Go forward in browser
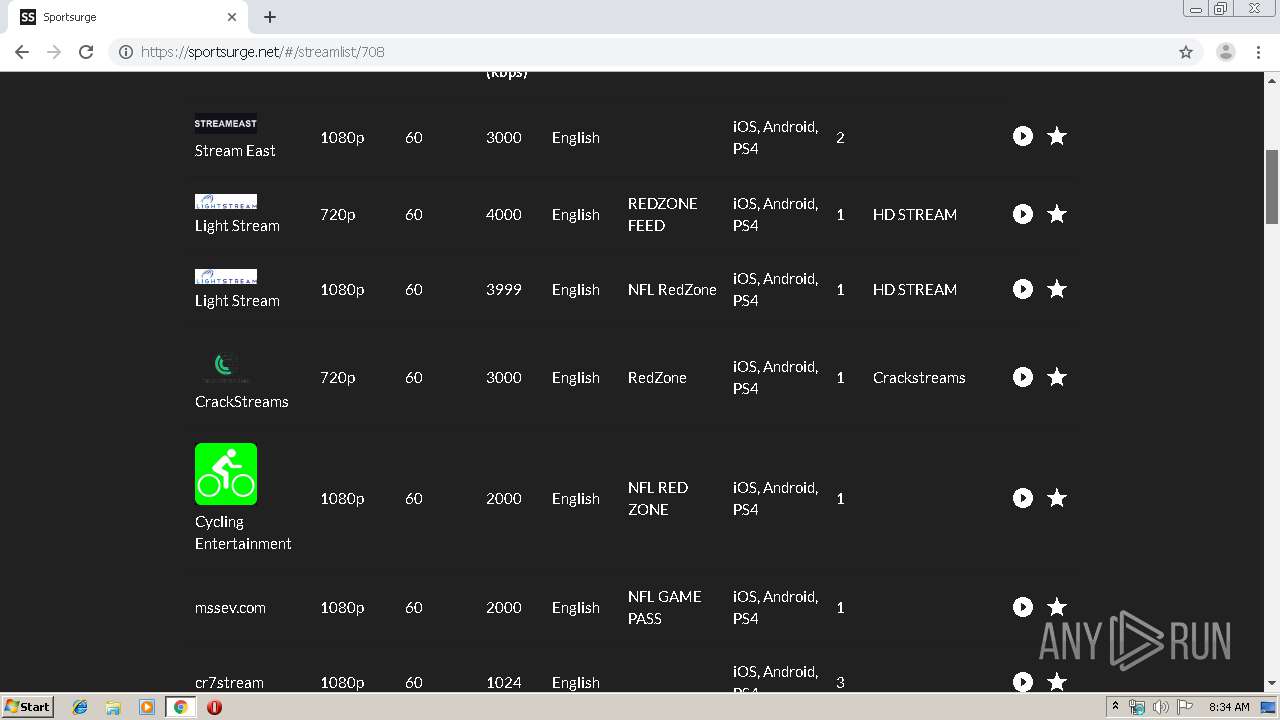This screenshot has width=1280, height=720. click(54, 52)
